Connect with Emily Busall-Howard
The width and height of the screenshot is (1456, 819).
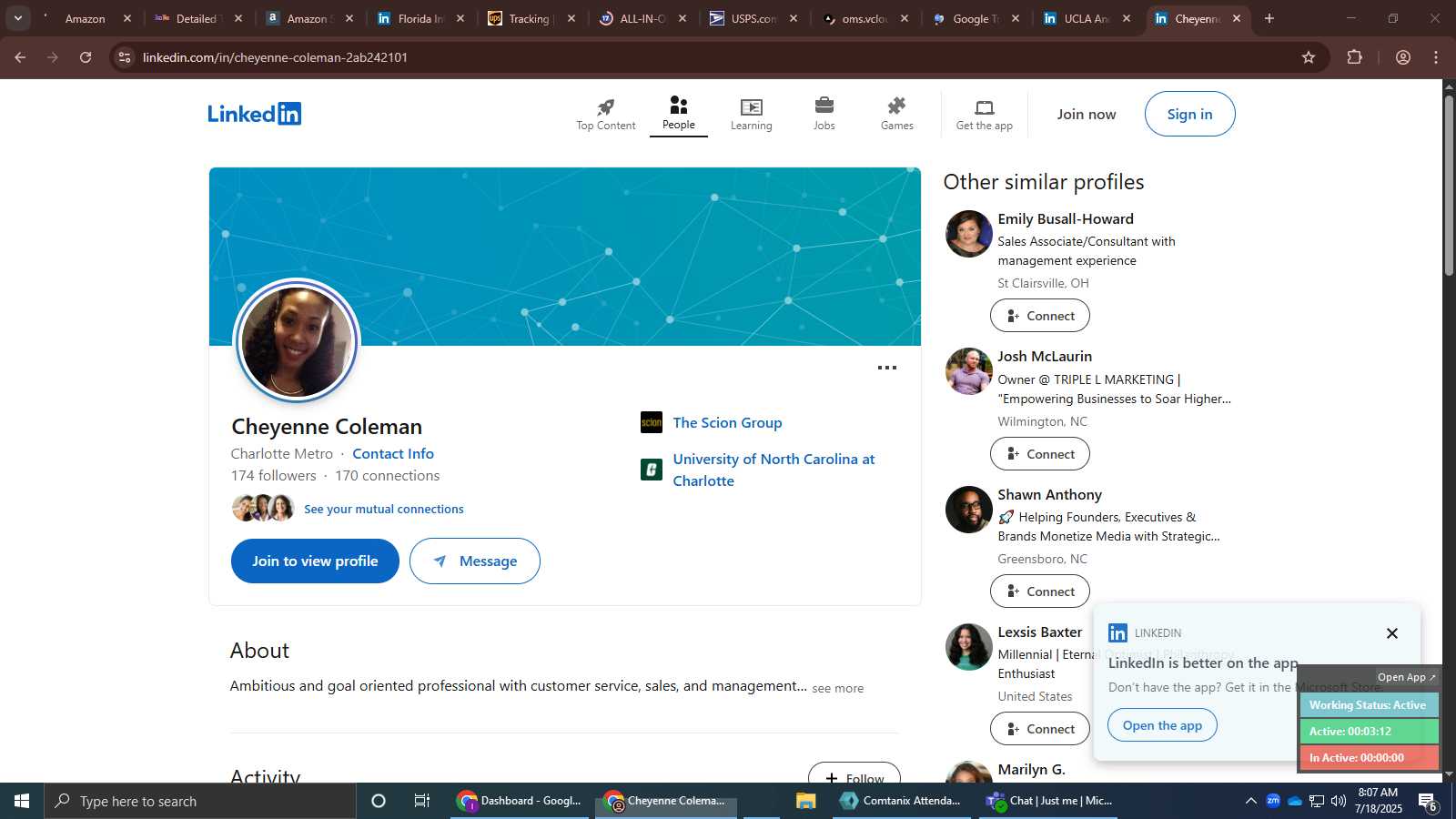pyautogui.click(x=1040, y=316)
